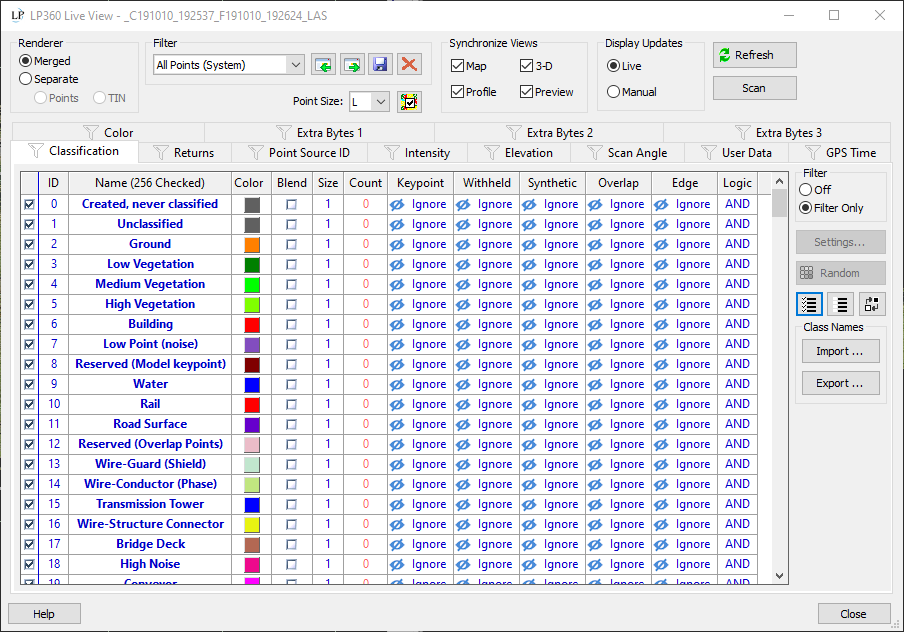Click the invert selection icon
The width and height of the screenshot is (904, 632).
coord(872,304)
